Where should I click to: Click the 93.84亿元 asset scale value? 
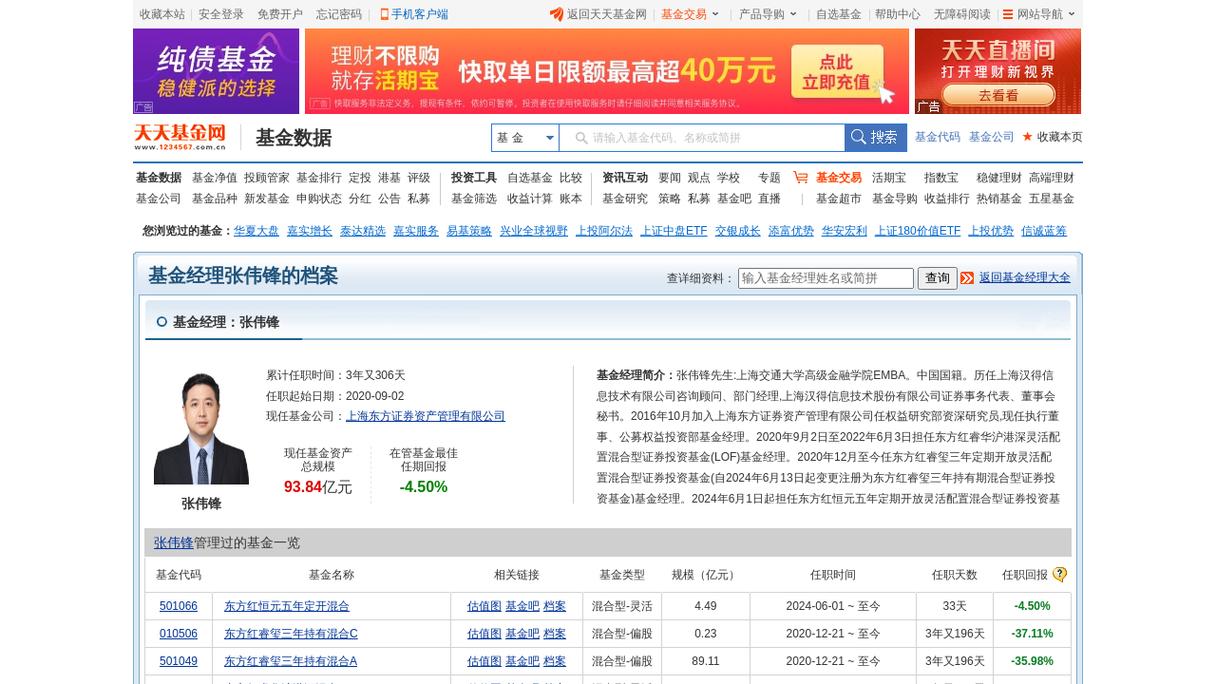(x=318, y=487)
